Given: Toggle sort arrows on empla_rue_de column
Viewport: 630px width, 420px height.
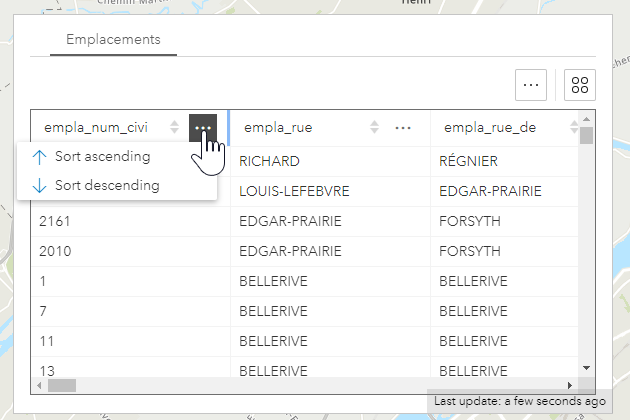Looking at the screenshot, I should (x=574, y=127).
